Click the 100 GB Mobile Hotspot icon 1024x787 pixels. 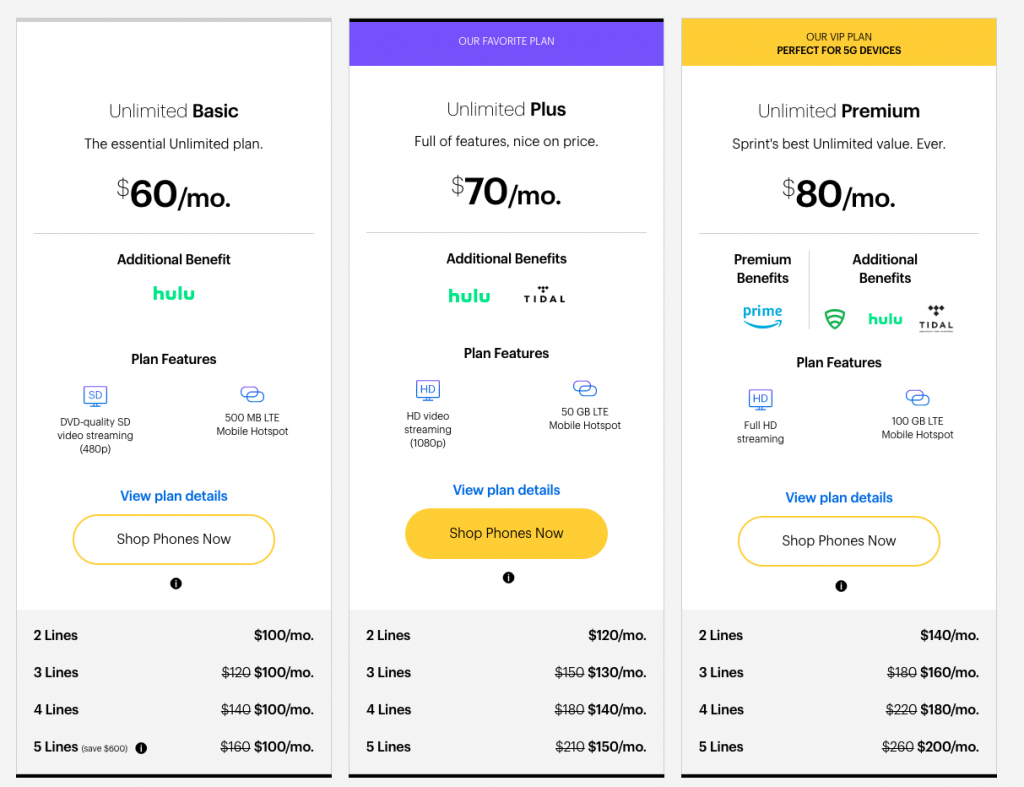(x=917, y=398)
